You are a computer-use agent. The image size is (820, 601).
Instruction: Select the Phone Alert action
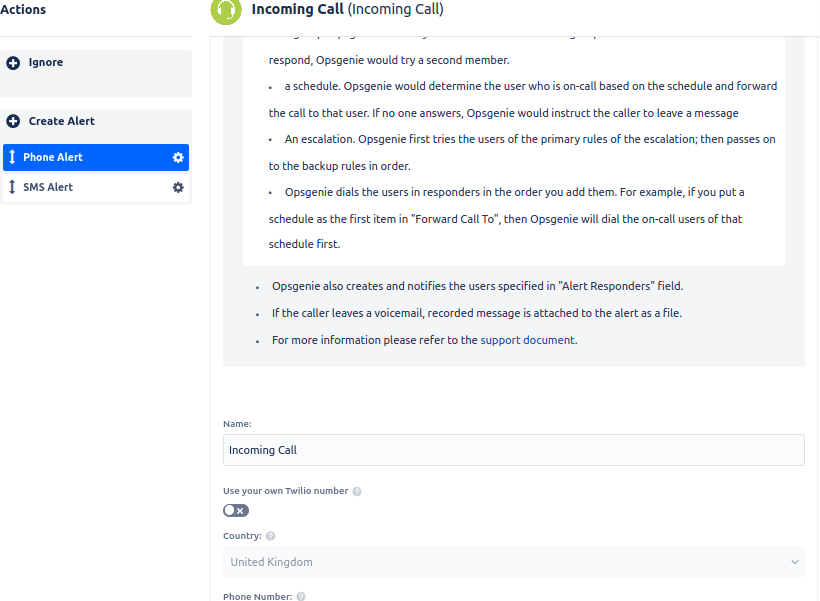(x=96, y=157)
